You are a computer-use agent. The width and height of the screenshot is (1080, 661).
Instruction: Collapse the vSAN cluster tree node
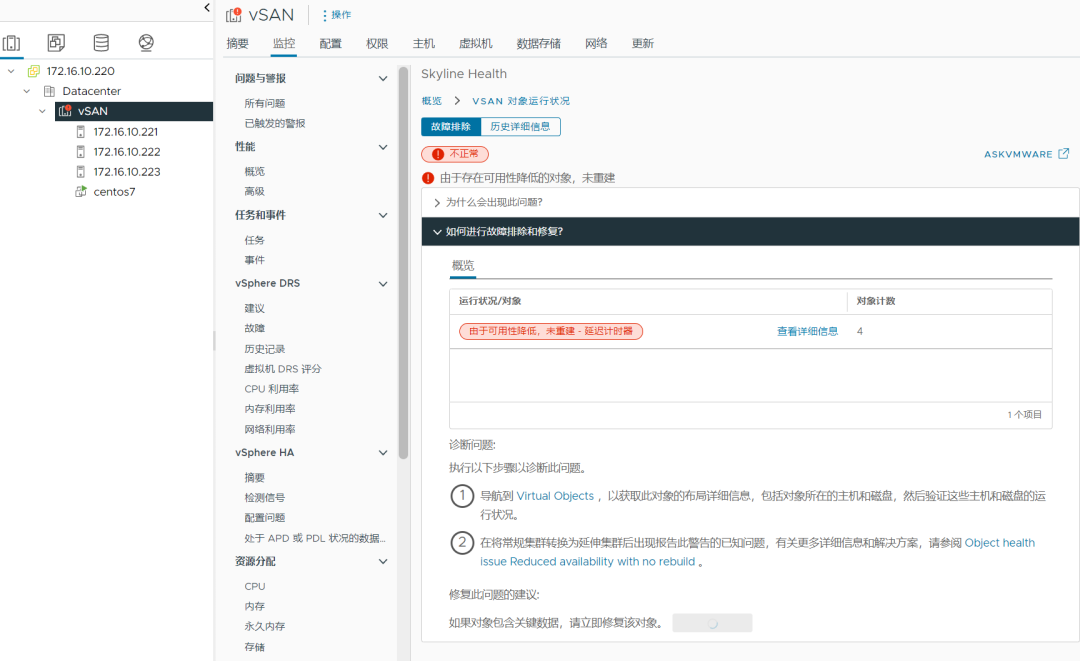(43, 111)
